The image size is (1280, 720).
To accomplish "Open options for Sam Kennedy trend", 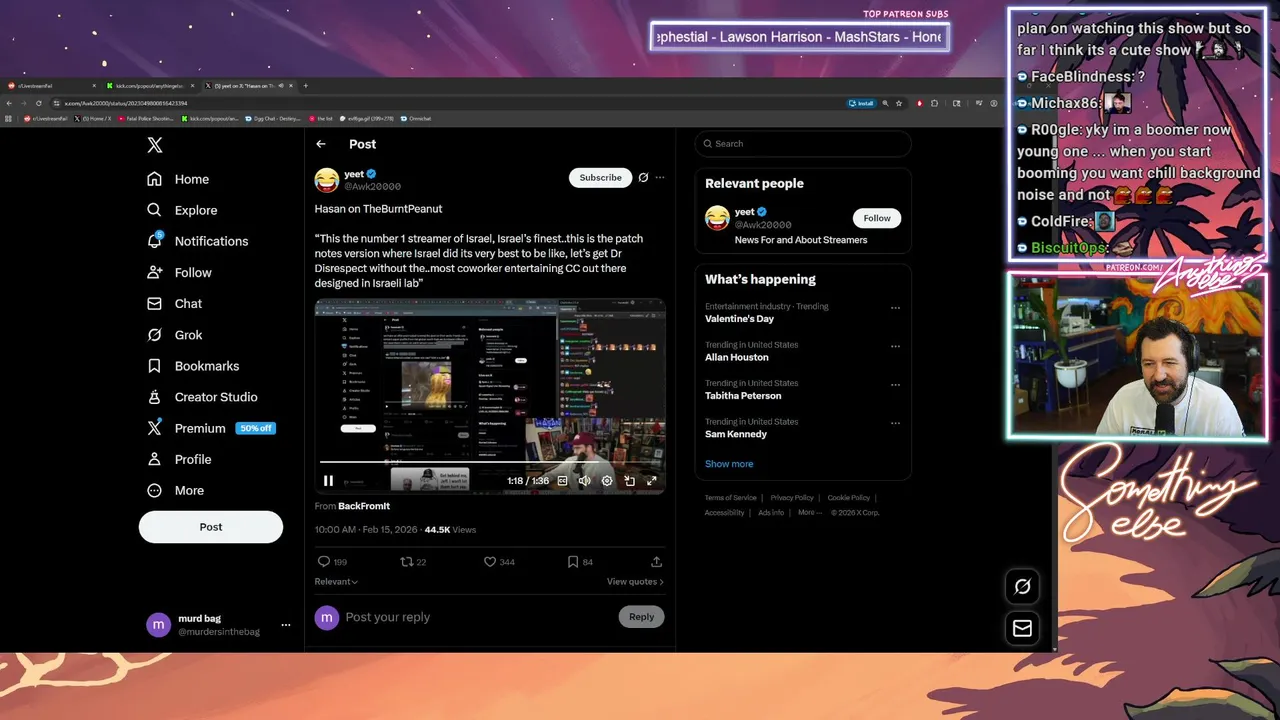I will click(x=895, y=423).
